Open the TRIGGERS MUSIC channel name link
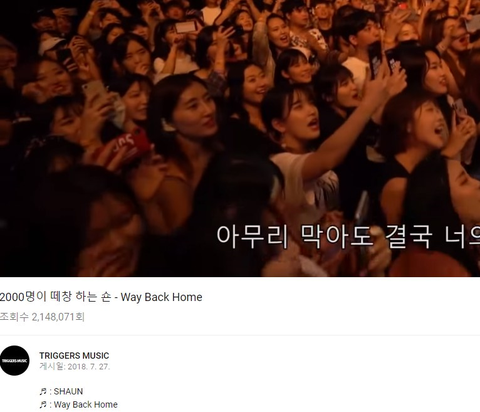Image resolution: width=480 pixels, height=412 pixels. tap(74, 355)
